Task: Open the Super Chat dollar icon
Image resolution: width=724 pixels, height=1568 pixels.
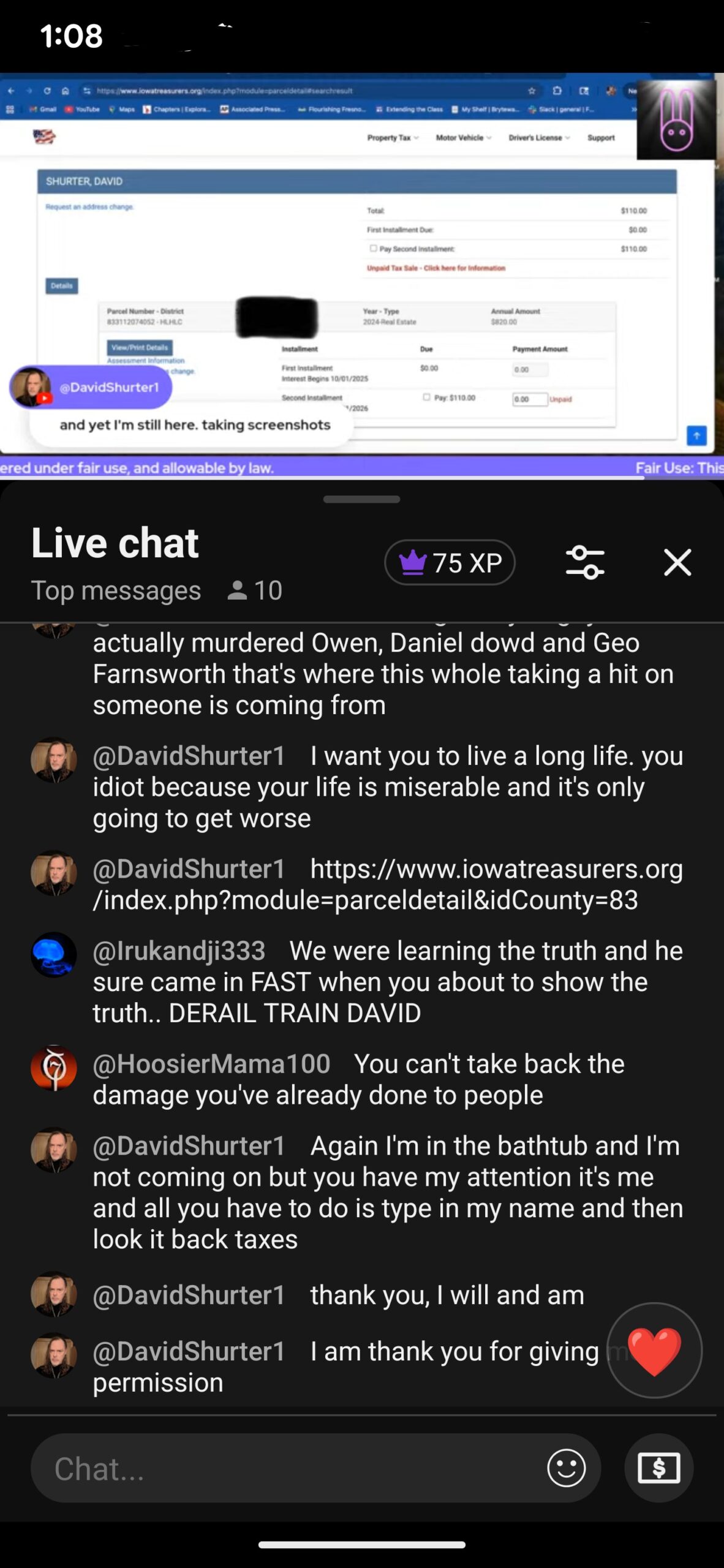Action: coord(658,1468)
